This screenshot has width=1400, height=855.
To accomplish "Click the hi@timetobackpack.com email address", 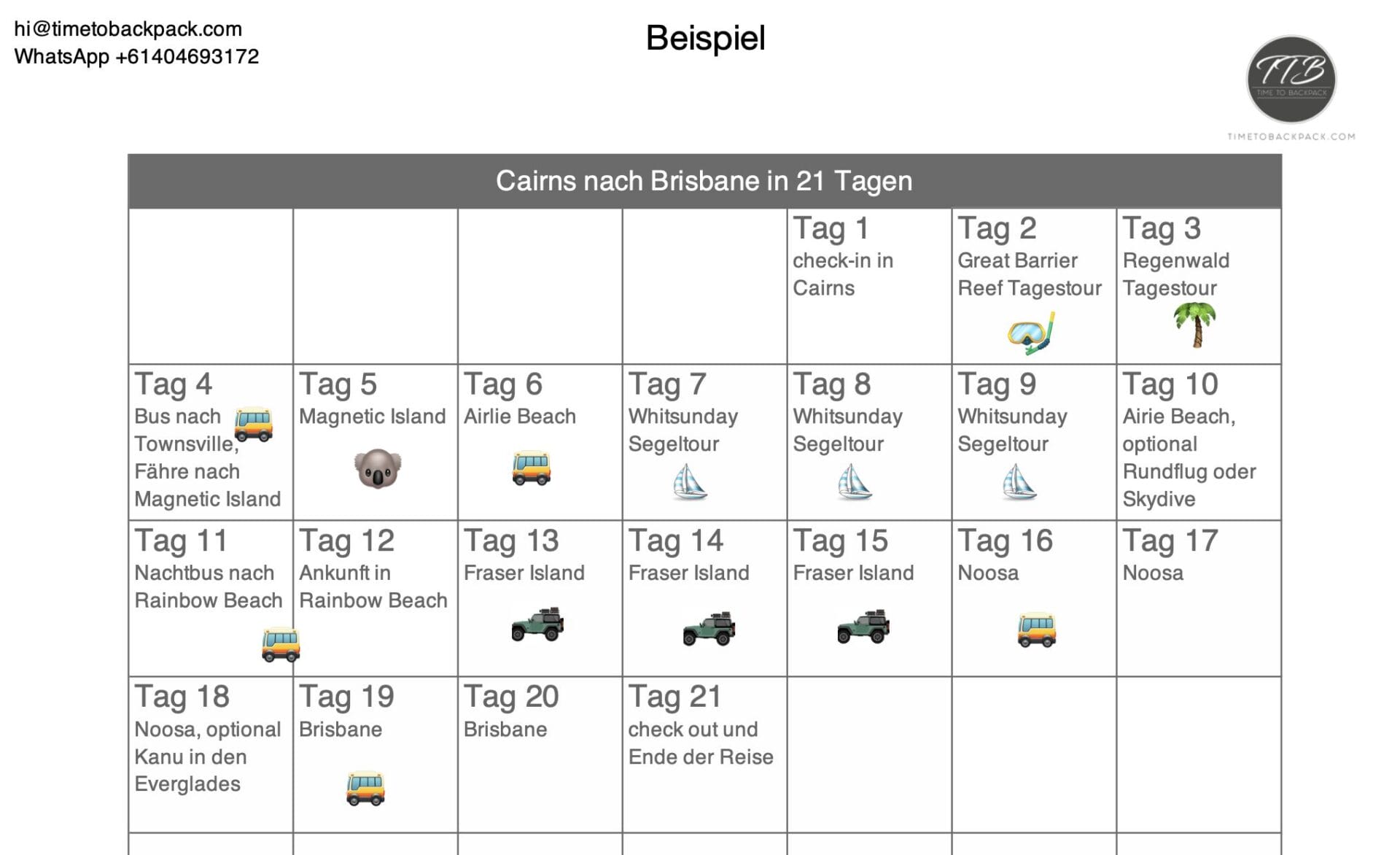I will [x=128, y=29].
